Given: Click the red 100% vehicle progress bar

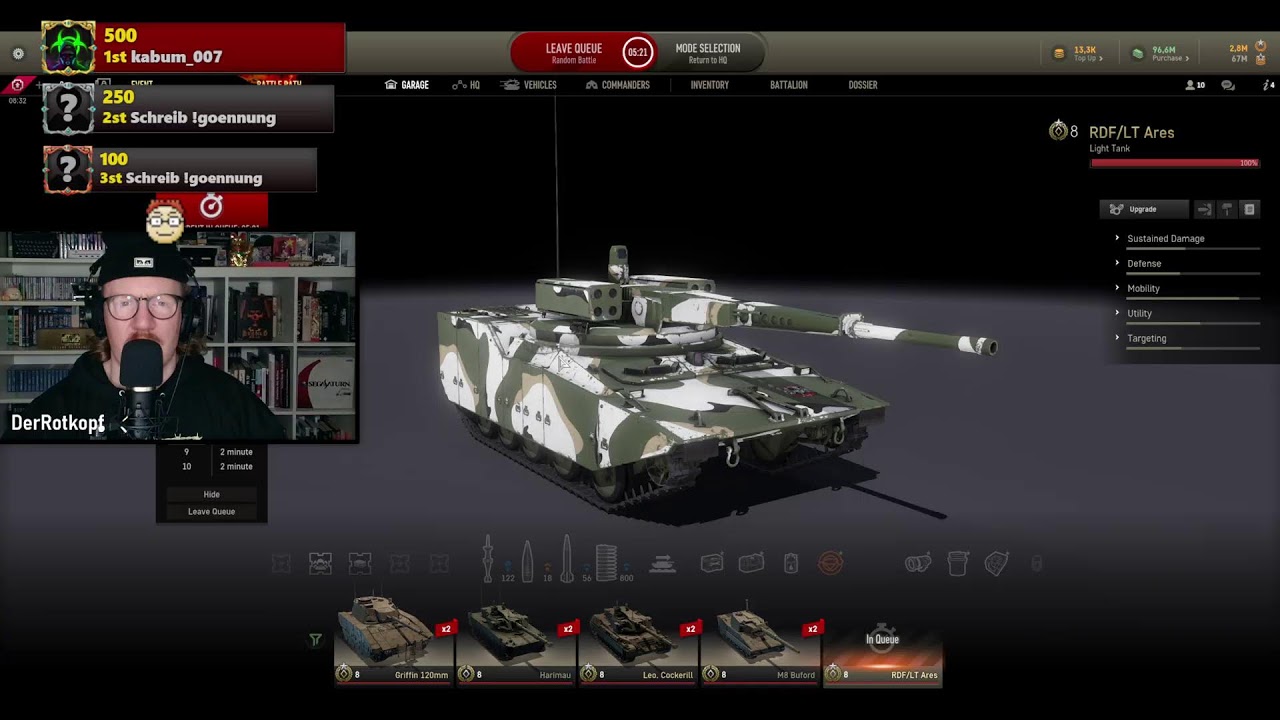Looking at the screenshot, I should pos(1175,162).
